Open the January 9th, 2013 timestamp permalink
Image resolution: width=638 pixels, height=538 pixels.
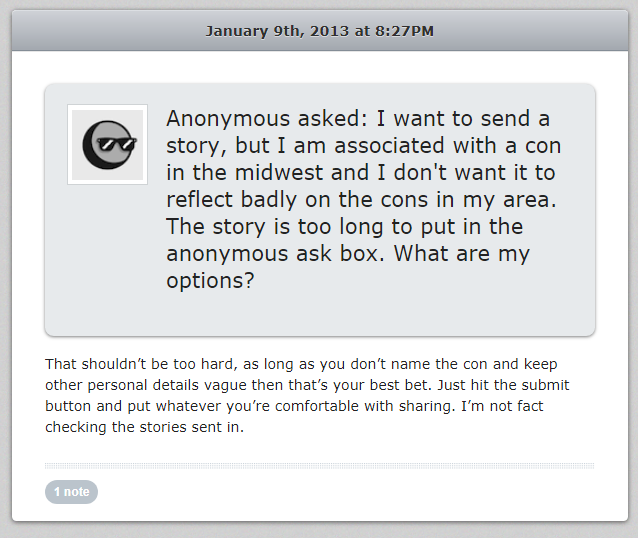click(x=319, y=31)
